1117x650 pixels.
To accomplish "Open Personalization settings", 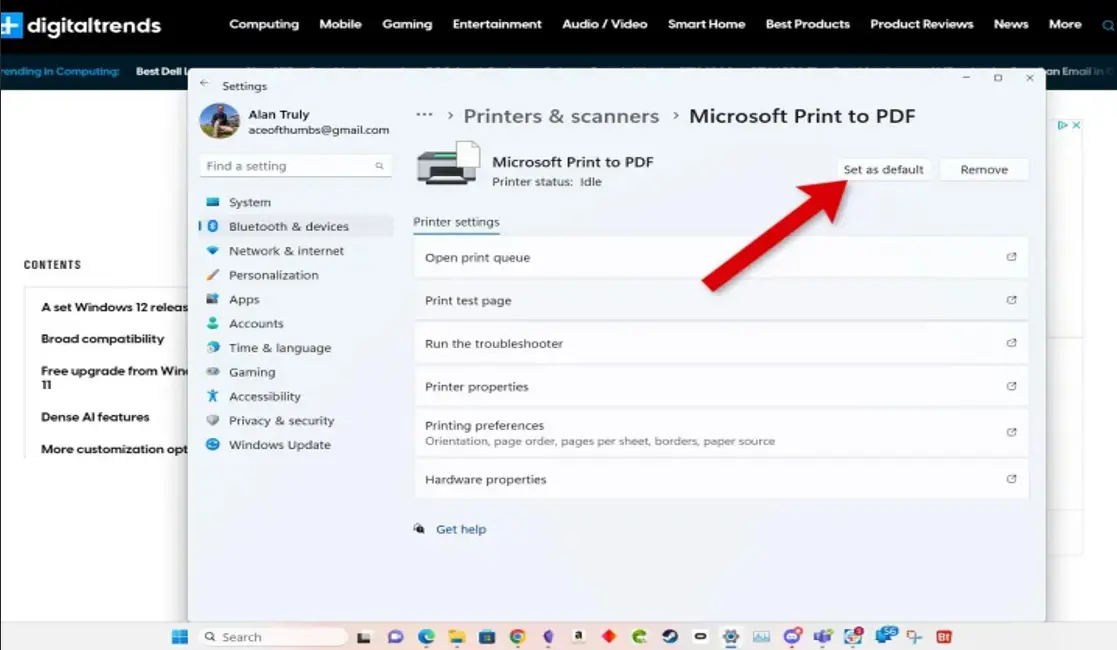I will (296, 275).
